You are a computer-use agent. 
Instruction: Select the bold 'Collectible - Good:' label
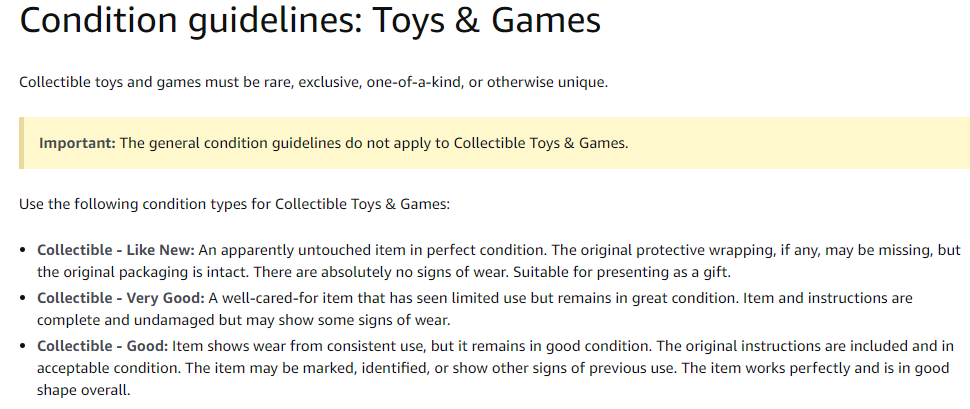click(102, 346)
